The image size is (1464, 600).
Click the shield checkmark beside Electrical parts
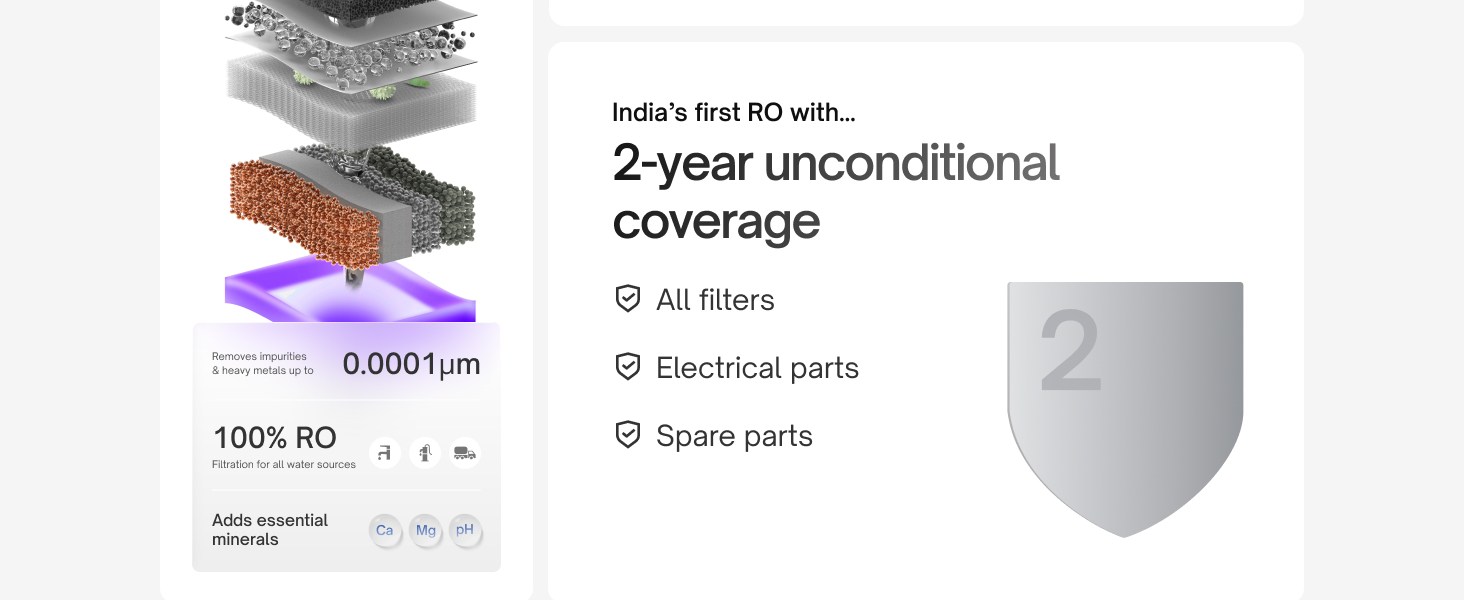(628, 367)
